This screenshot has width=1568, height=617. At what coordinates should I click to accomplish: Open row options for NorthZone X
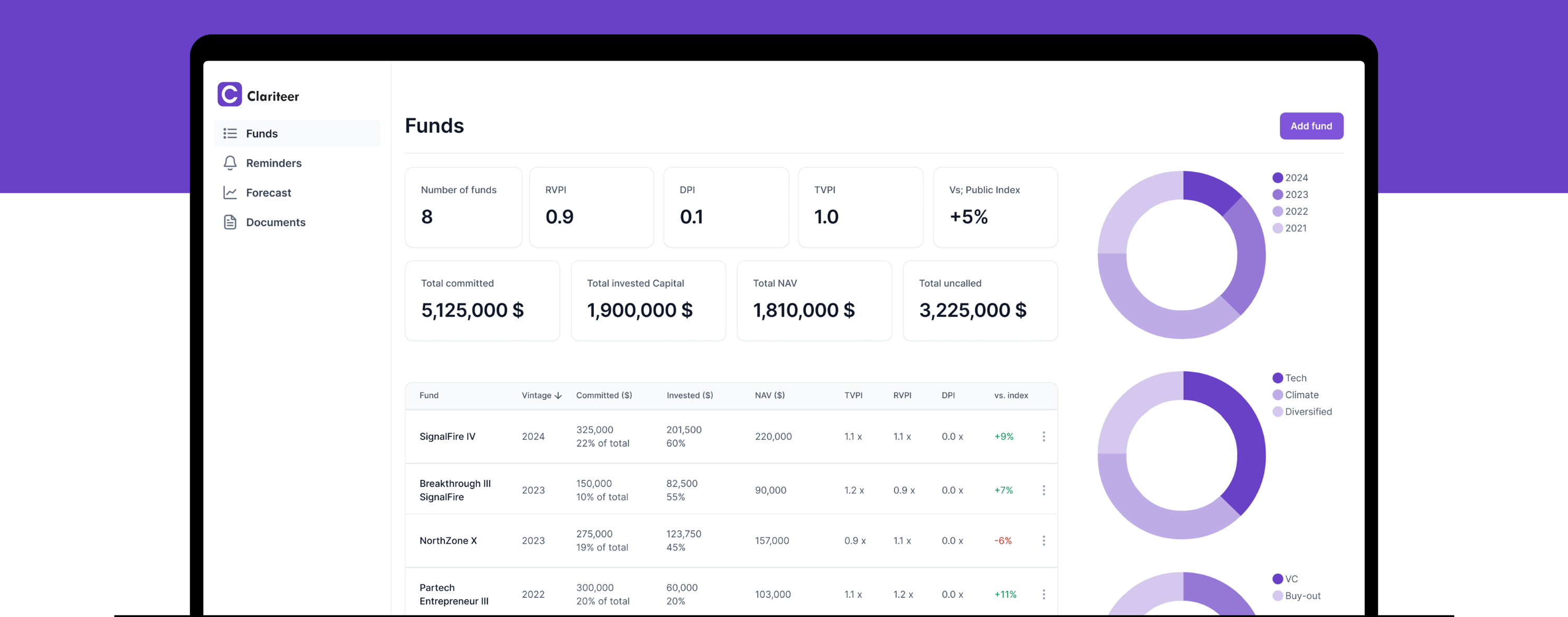click(x=1043, y=541)
